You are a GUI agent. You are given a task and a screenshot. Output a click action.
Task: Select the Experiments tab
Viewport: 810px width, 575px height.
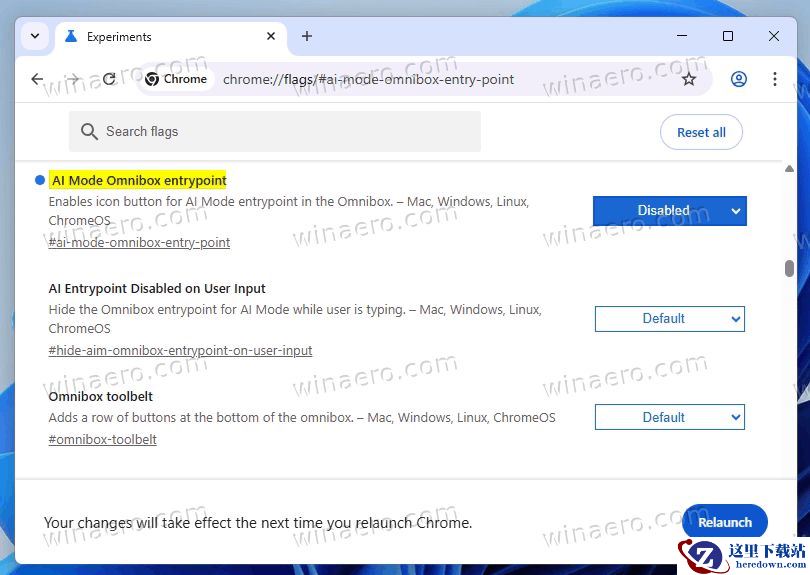(x=170, y=37)
